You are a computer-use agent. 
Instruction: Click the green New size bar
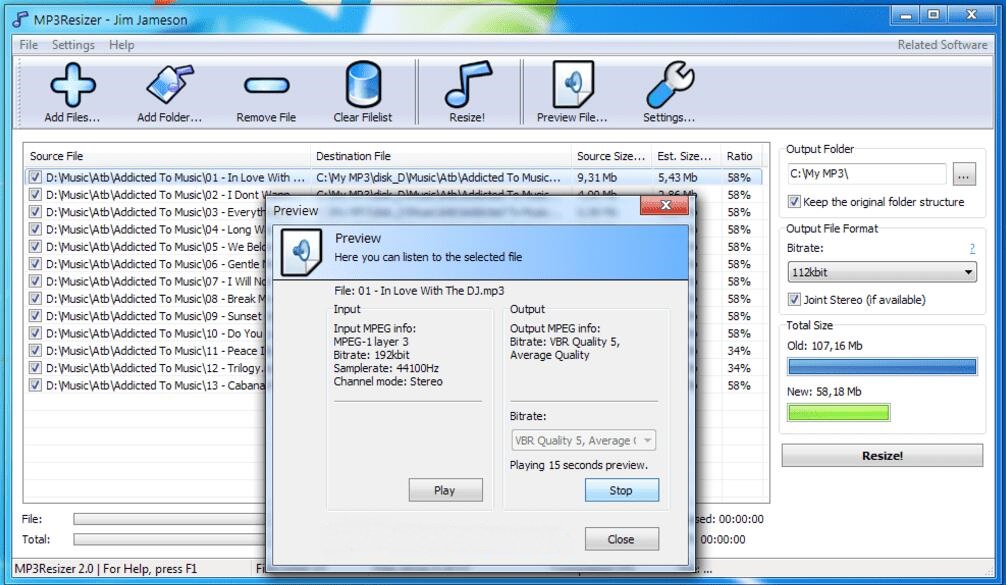click(x=838, y=413)
